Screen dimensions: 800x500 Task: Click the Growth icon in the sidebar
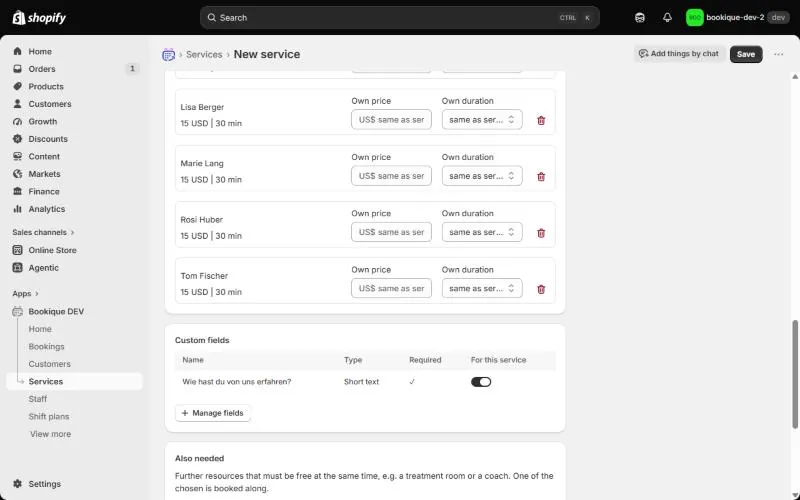(17, 121)
